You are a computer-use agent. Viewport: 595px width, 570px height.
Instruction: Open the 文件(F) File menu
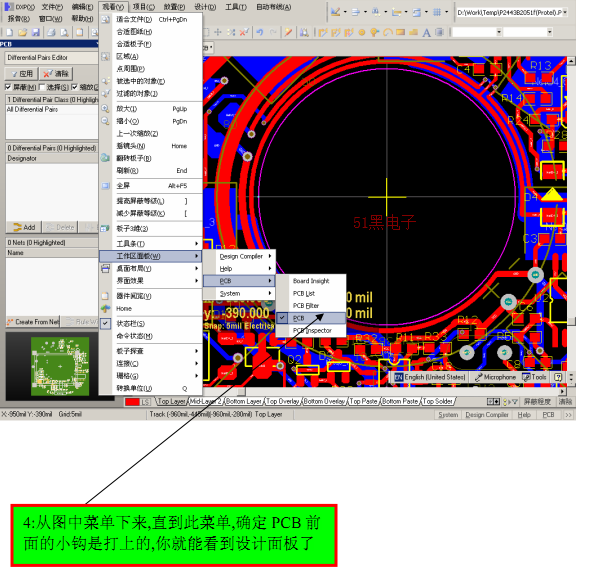52,7
